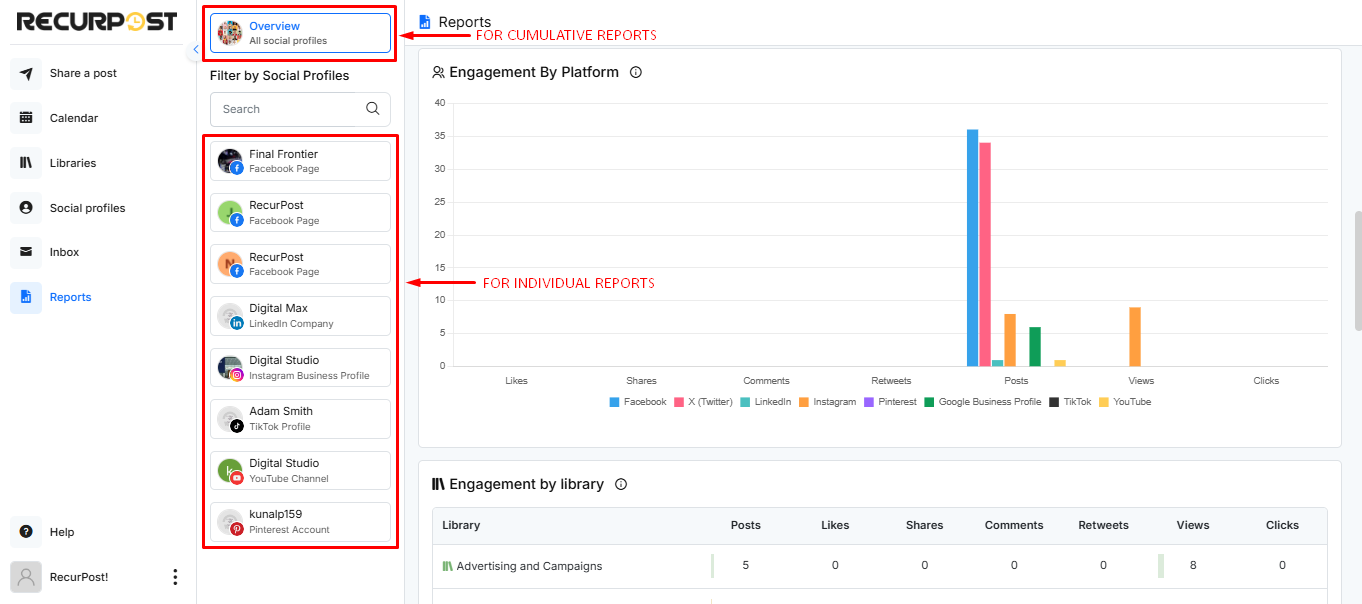Image resolution: width=1362 pixels, height=604 pixels.
Task: Click the Views value 8 for Advertising and Campaigns
Action: [x=1193, y=566]
